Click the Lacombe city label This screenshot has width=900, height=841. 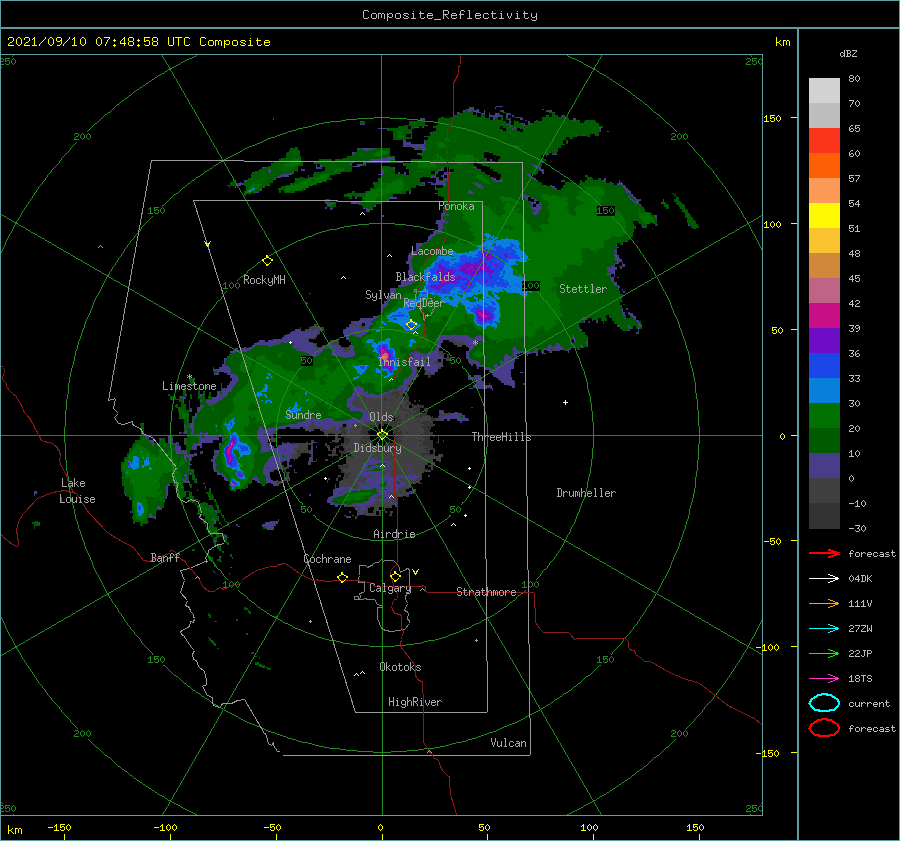pos(432,251)
